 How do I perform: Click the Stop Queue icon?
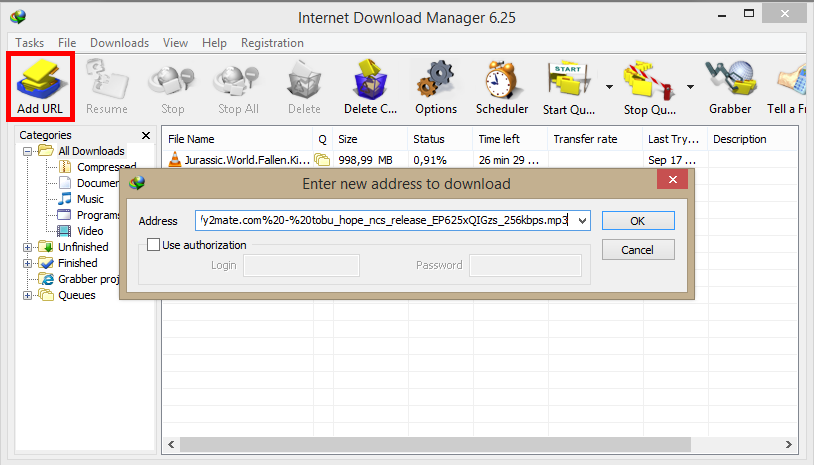pyautogui.click(x=649, y=80)
